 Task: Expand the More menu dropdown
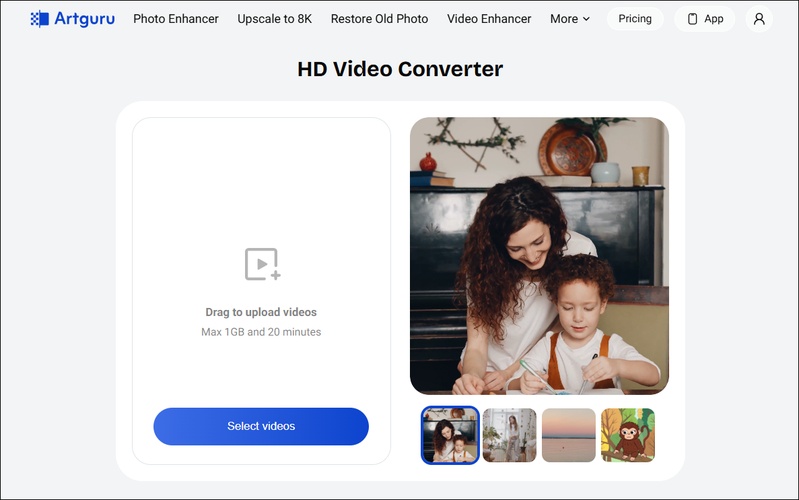coord(570,19)
